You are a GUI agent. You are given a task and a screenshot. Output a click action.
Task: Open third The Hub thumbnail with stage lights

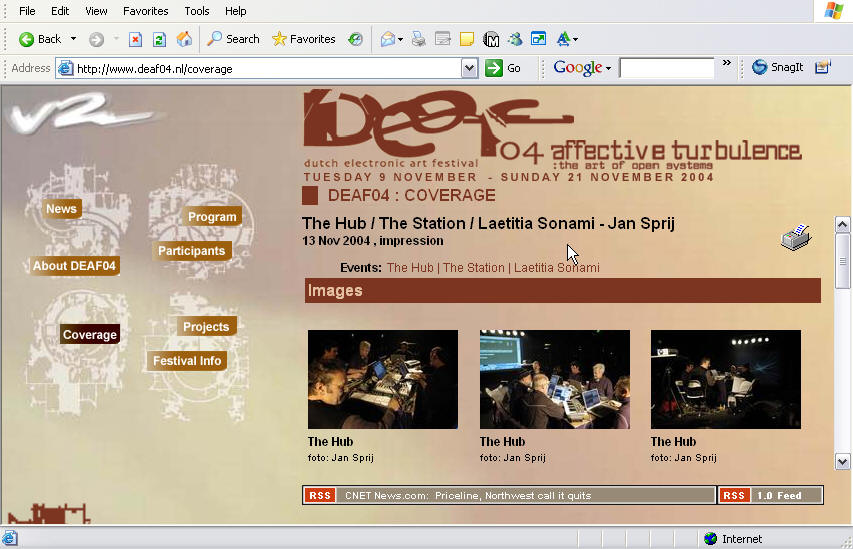click(x=726, y=379)
